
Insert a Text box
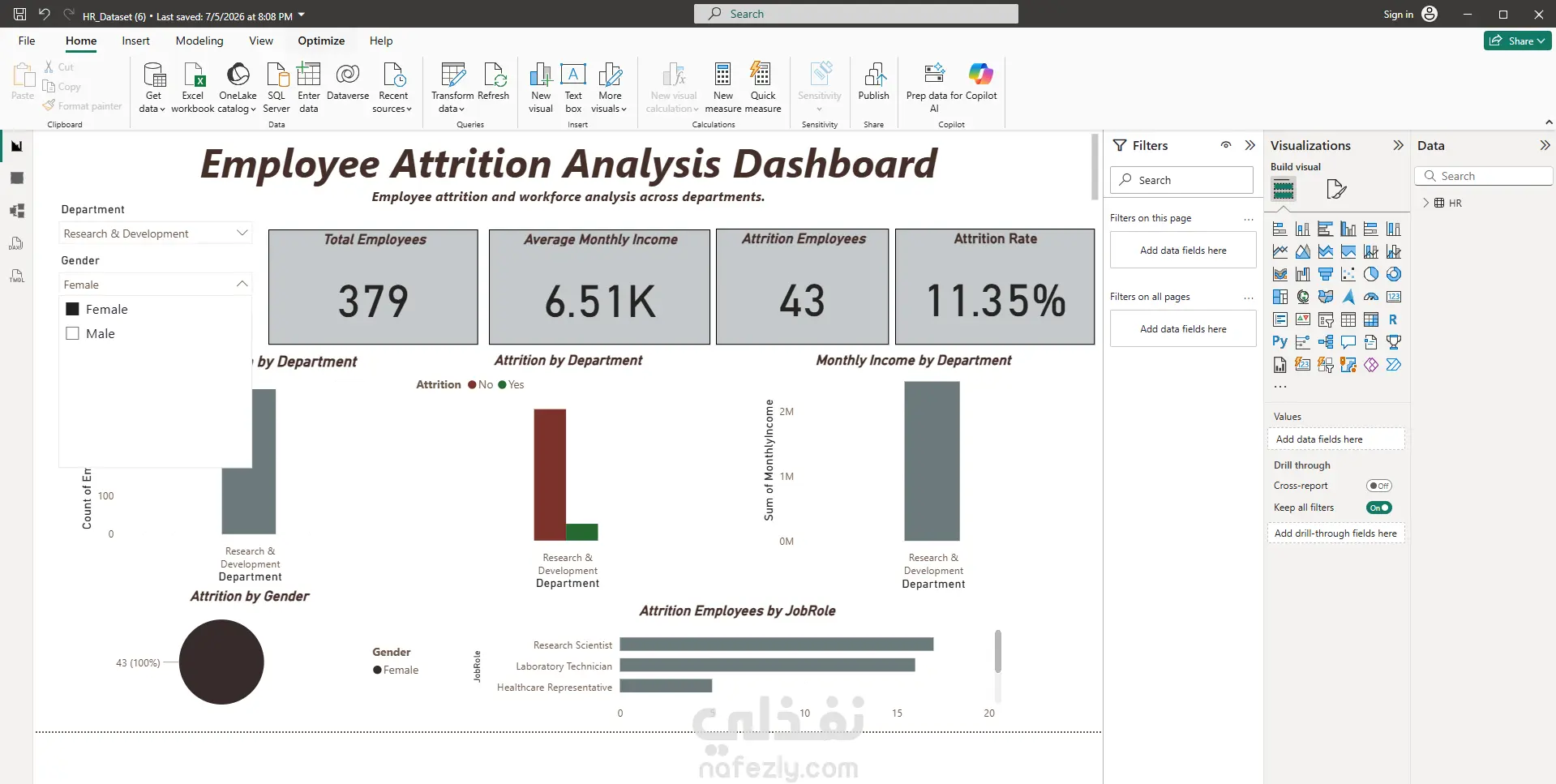573,88
